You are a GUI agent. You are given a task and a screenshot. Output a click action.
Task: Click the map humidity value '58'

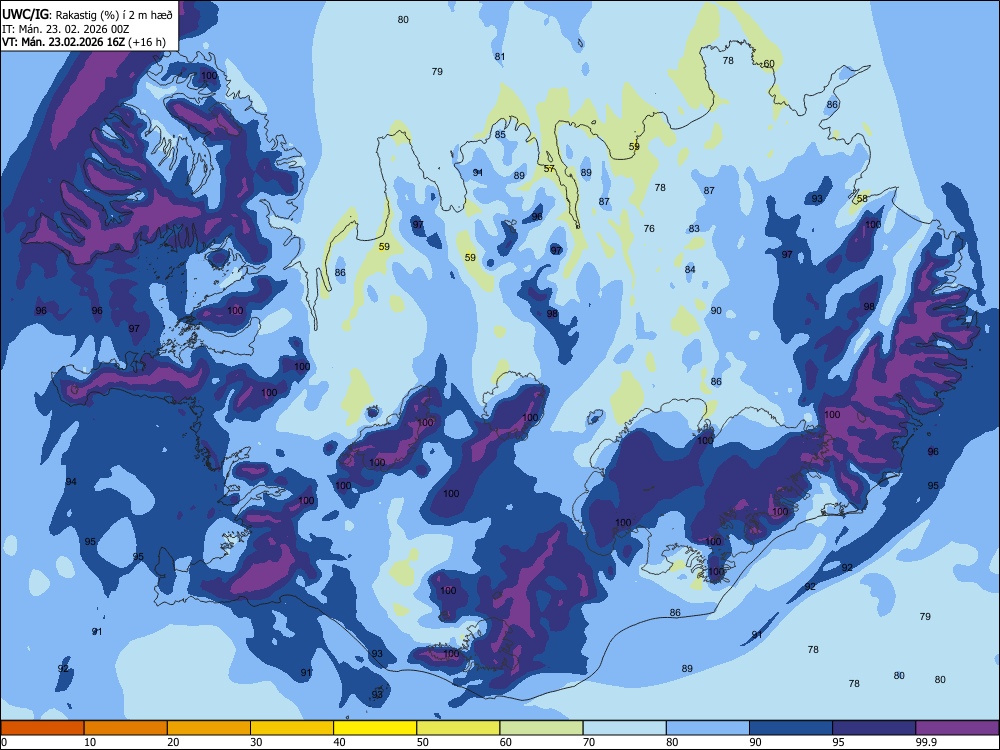click(862, 198)
